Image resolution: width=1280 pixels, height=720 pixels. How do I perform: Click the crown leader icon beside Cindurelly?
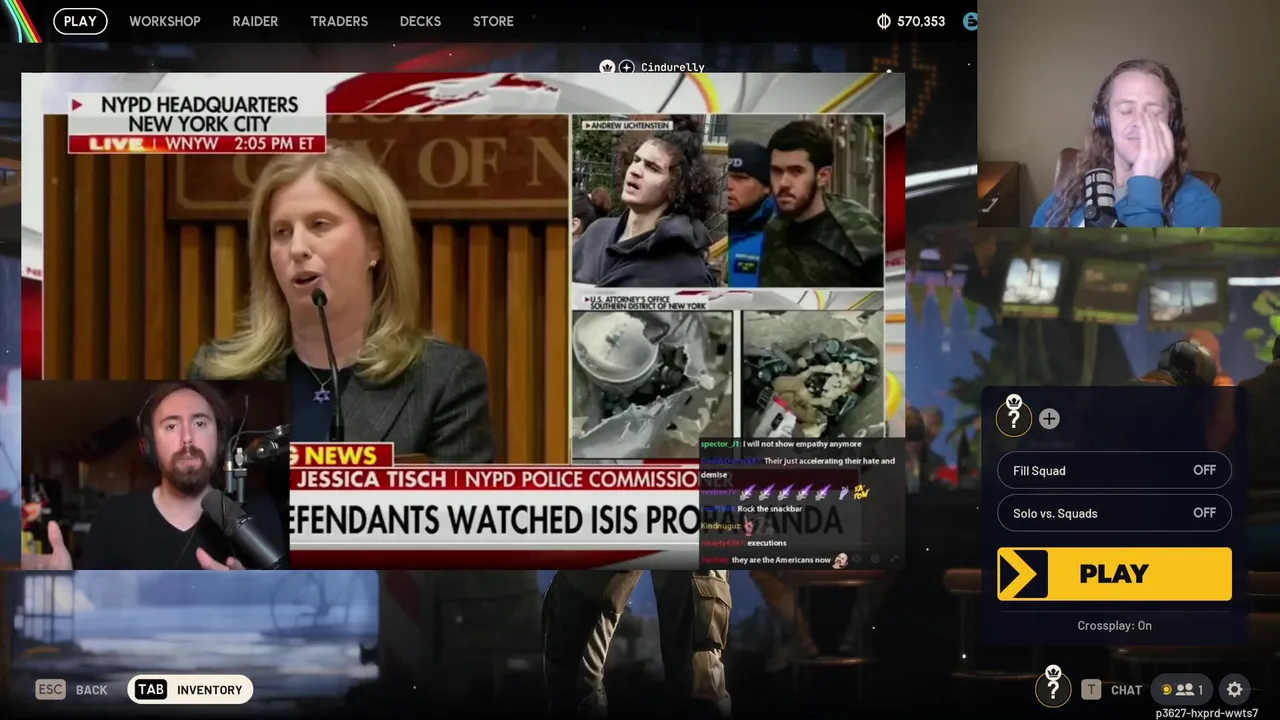pos(606,67)
